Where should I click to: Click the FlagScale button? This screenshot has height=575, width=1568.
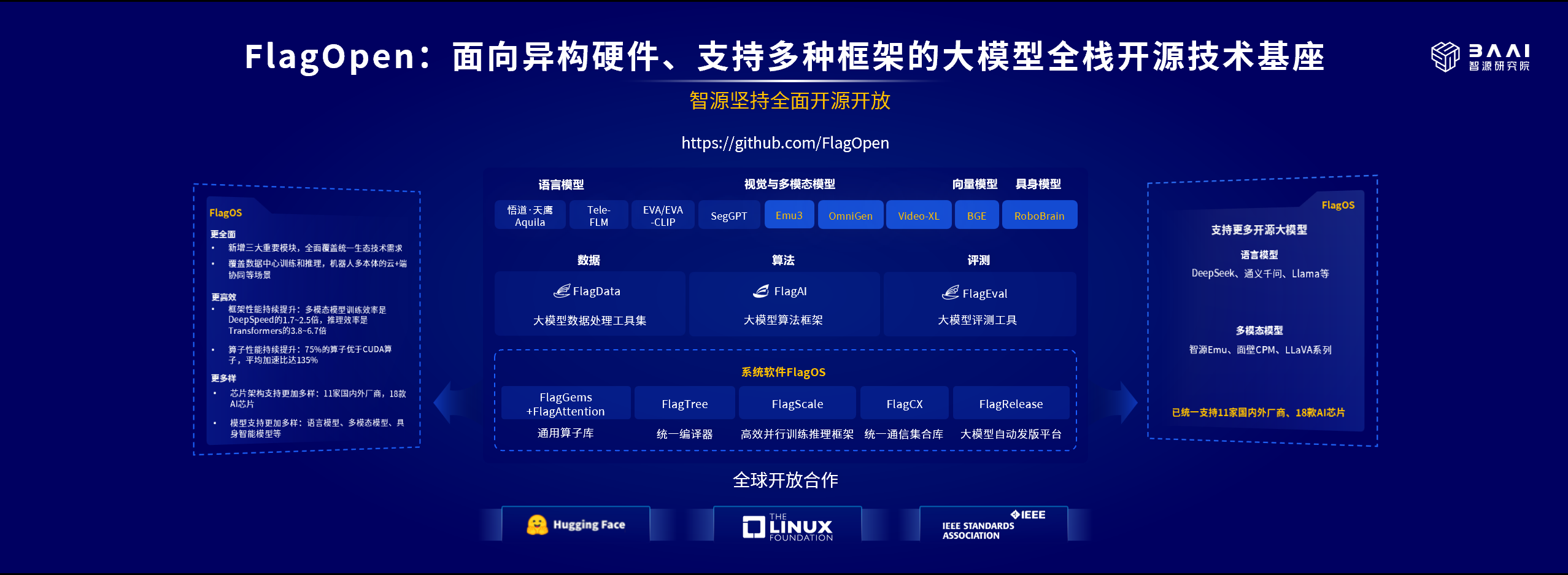pyautogui.click(x=798, y=403)
